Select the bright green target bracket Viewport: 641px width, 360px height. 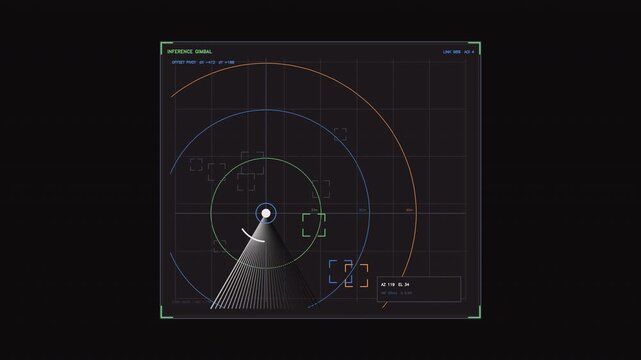(314, 225)
